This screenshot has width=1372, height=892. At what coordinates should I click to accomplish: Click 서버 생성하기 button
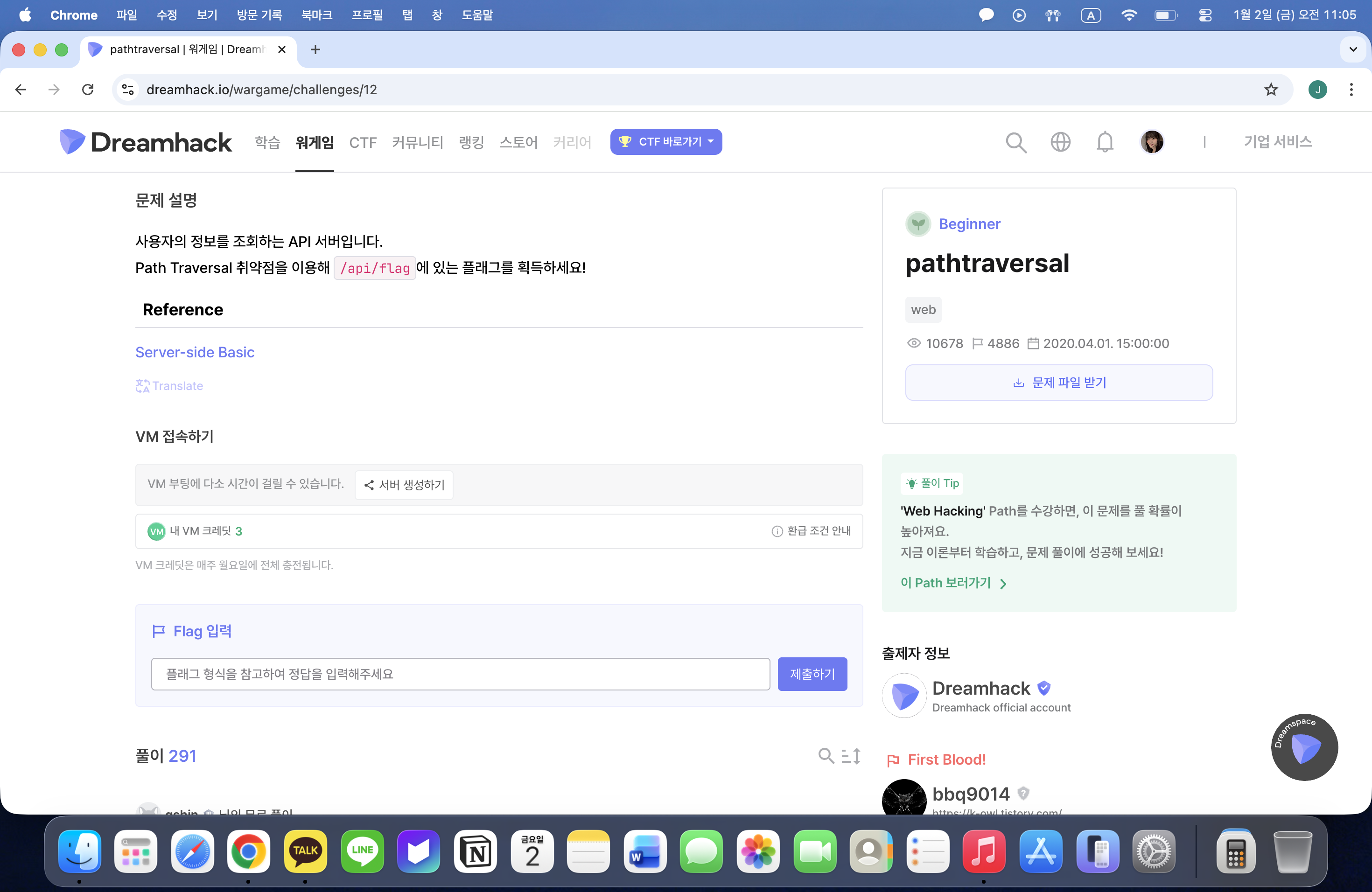(x=404, y=485)
